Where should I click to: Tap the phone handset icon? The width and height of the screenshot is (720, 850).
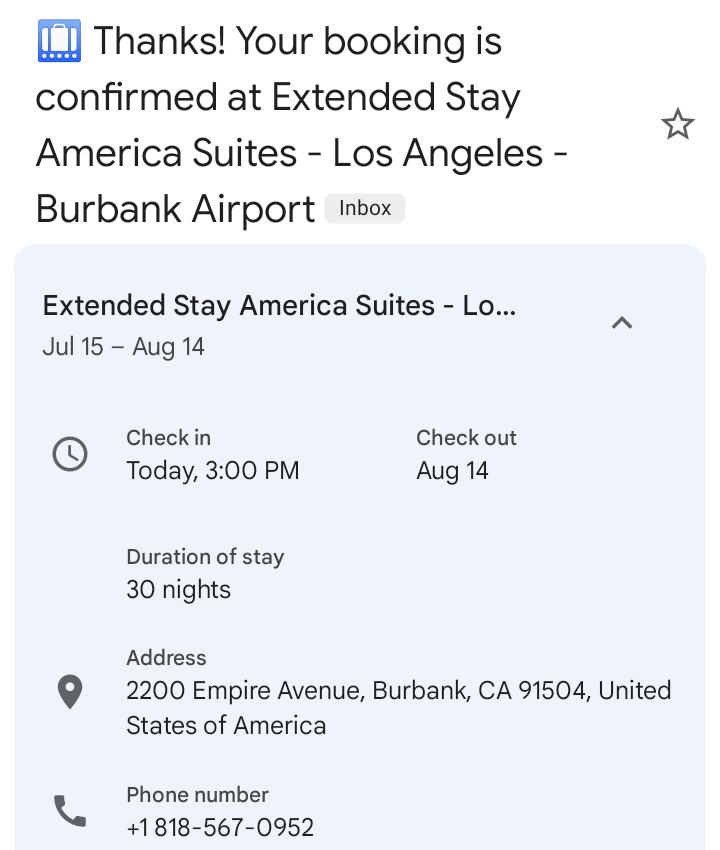[69, 811]
